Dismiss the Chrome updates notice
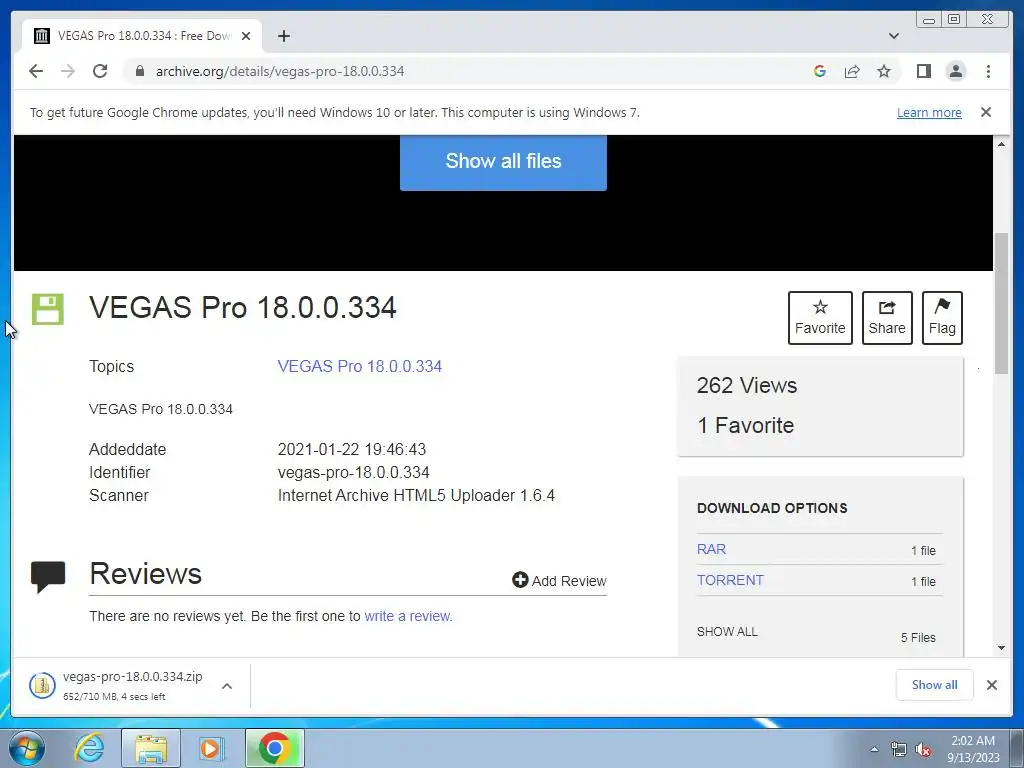The image size is (1024, 768). (986, 112)
